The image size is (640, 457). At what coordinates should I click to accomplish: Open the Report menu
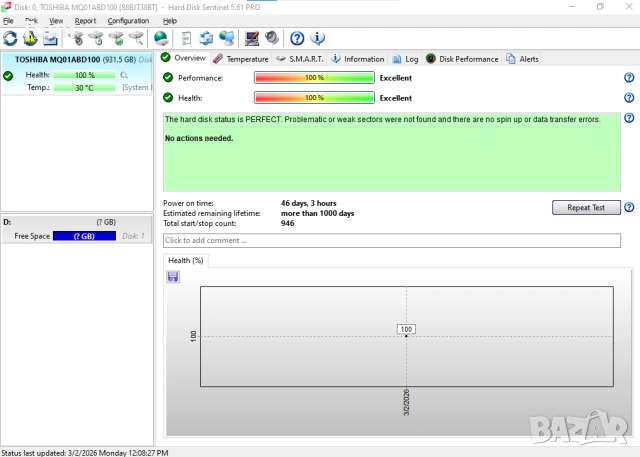pos(85,20)
